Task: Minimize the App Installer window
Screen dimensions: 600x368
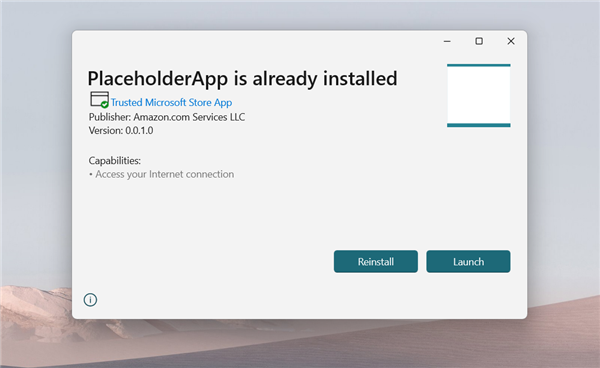Action: pos(447,41)
